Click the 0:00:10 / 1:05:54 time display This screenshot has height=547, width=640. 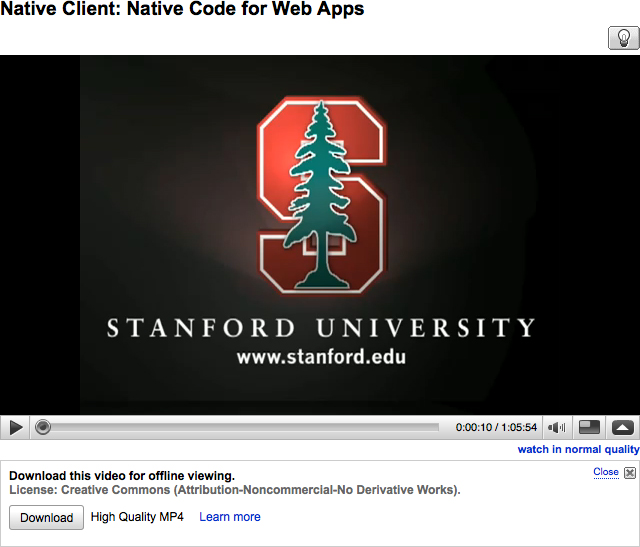[x=496, y=427]
